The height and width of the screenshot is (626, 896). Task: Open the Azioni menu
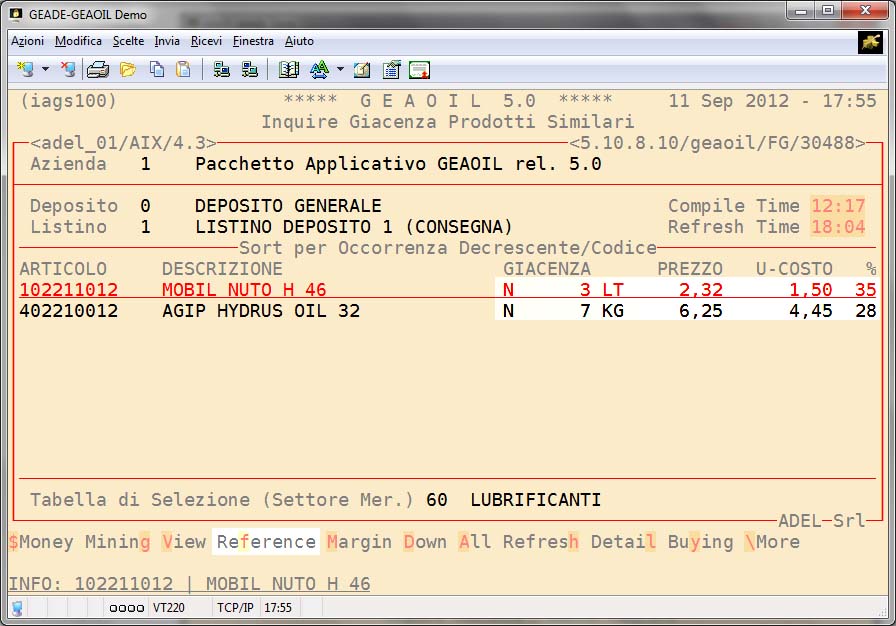pyautogui.click(x=27, y=41)
